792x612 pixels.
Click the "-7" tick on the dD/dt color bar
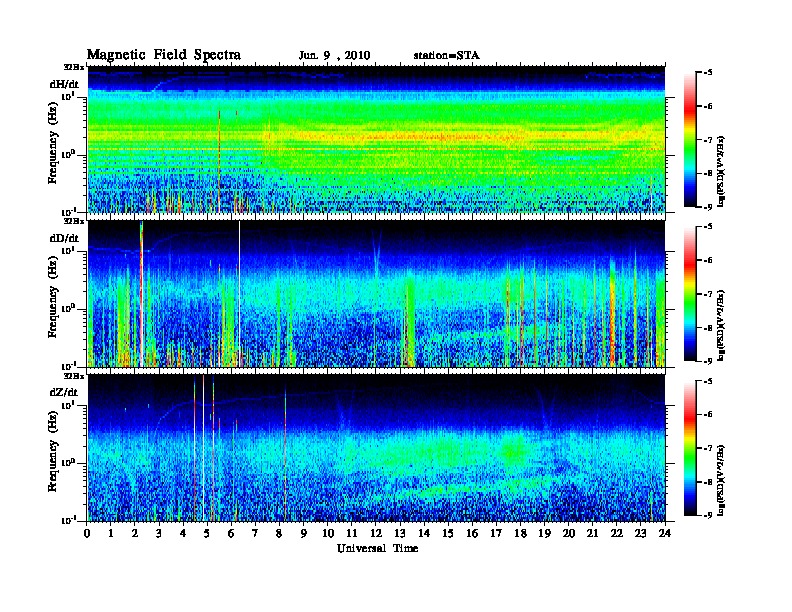pos(708,294)
